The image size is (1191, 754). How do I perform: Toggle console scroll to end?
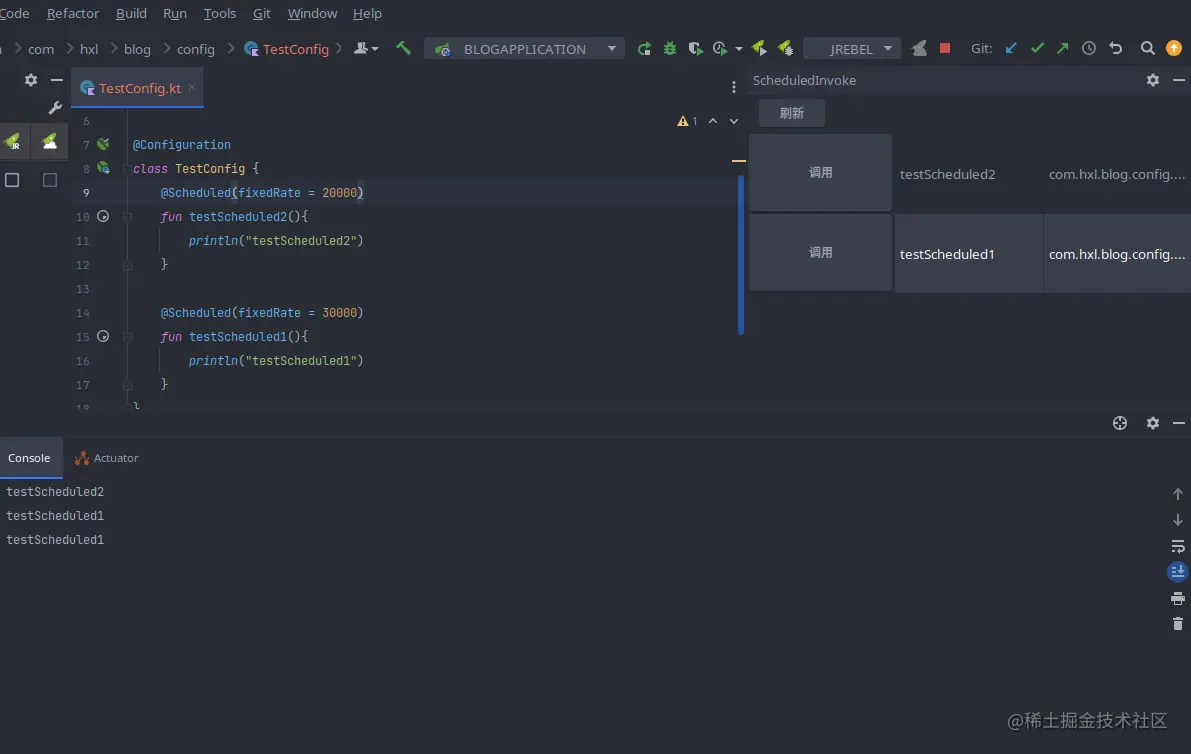[x=1177, y=572]
